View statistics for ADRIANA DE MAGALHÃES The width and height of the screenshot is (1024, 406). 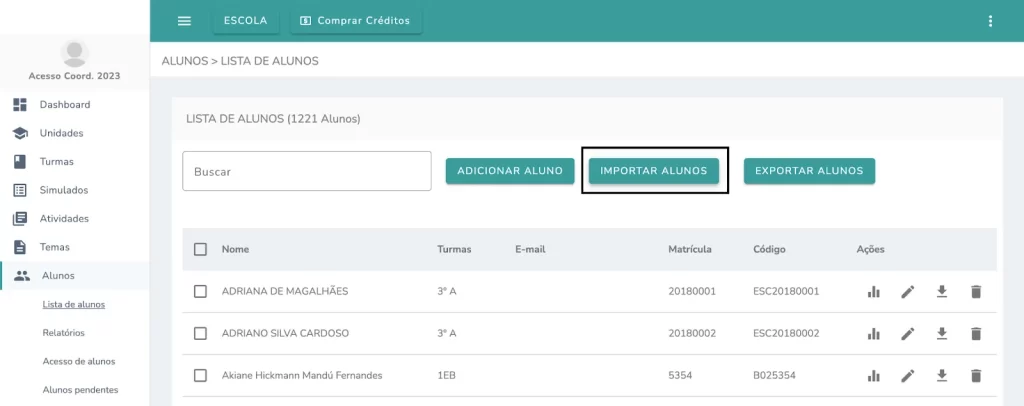[873, 292]
